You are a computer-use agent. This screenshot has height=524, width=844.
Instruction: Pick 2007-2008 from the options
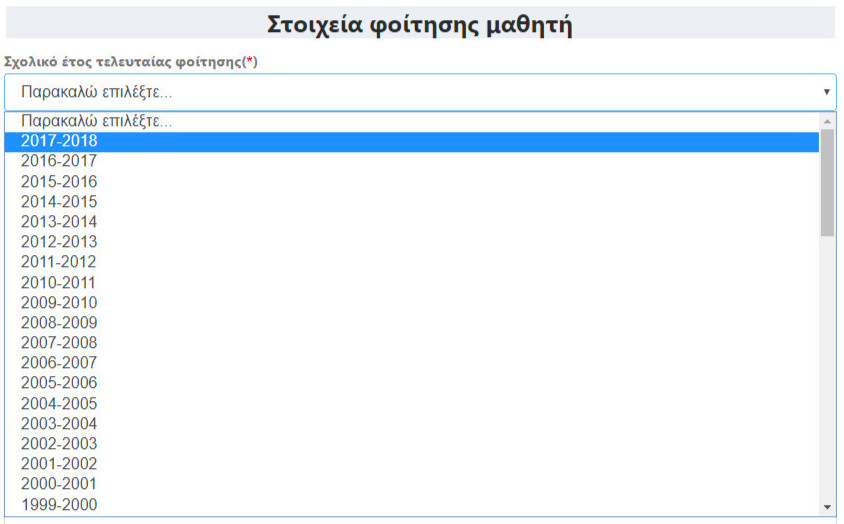pyautogui.click(x=59, y=343)
